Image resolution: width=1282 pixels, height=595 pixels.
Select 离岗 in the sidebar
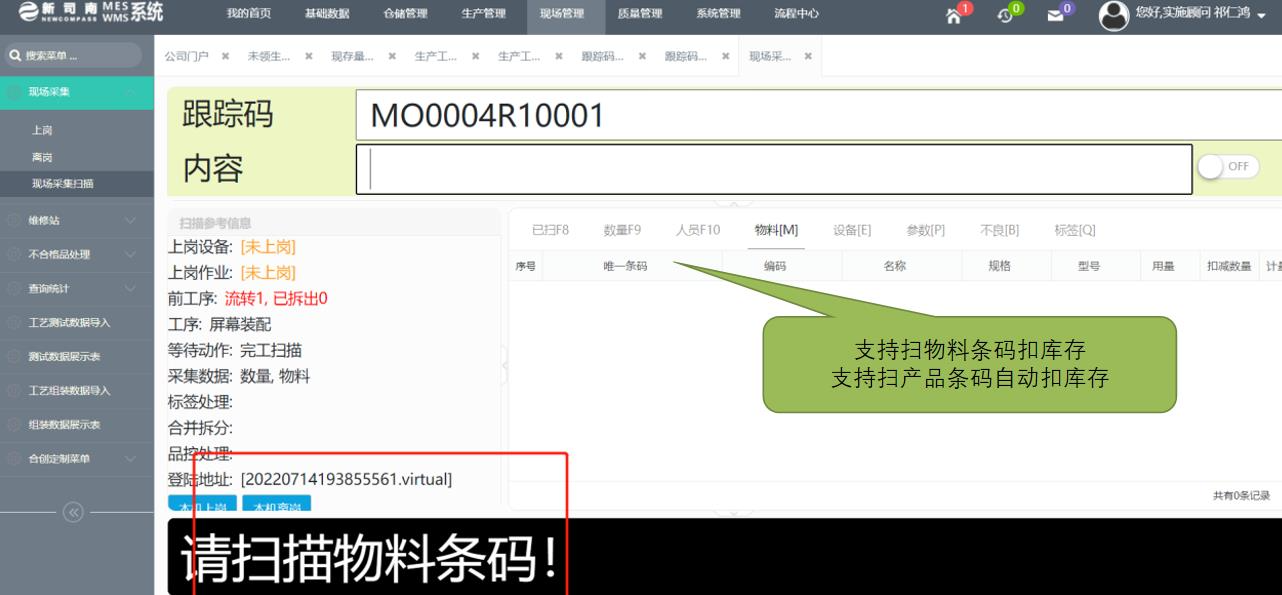point(42,157)
